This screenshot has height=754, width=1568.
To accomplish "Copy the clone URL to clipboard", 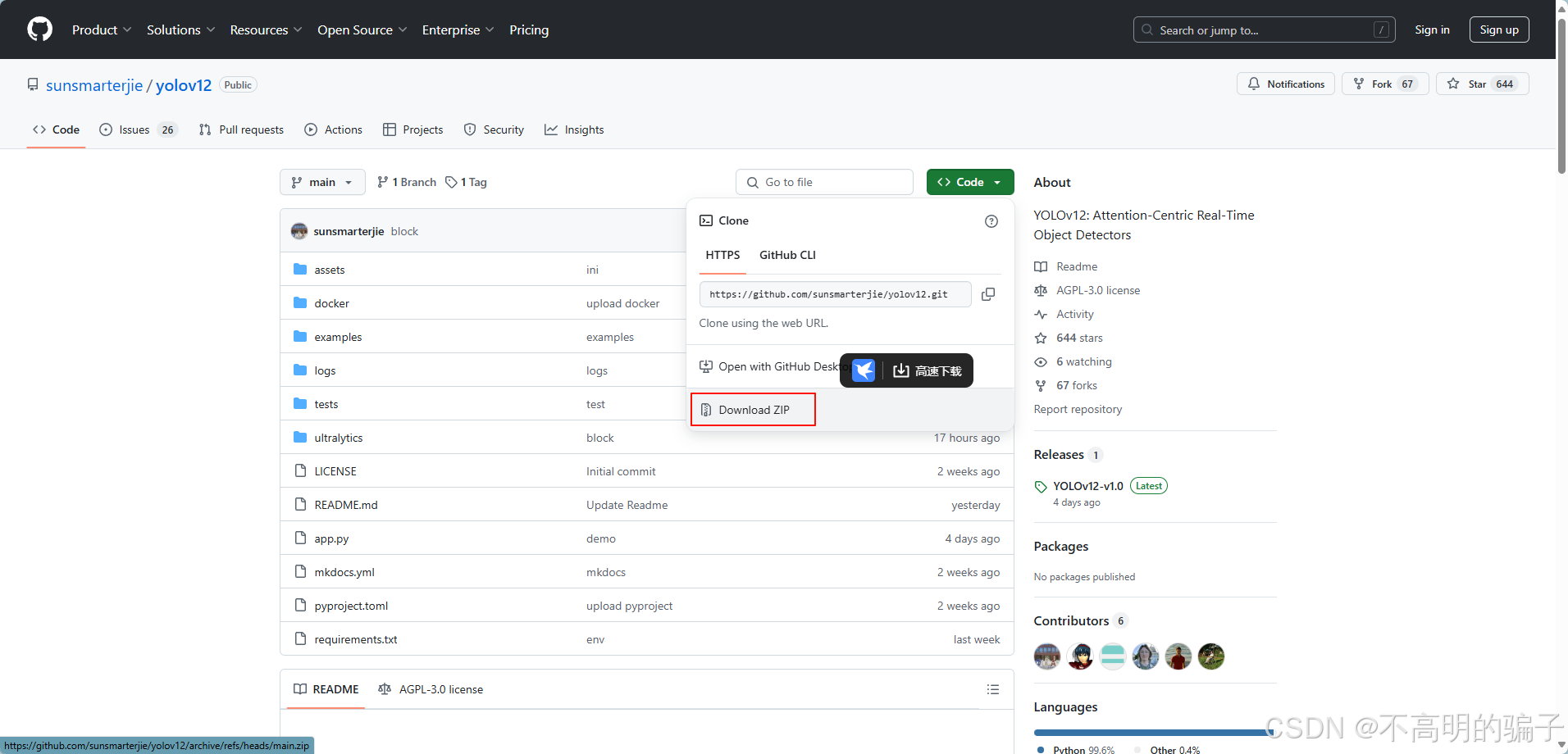I will (988, 294).
